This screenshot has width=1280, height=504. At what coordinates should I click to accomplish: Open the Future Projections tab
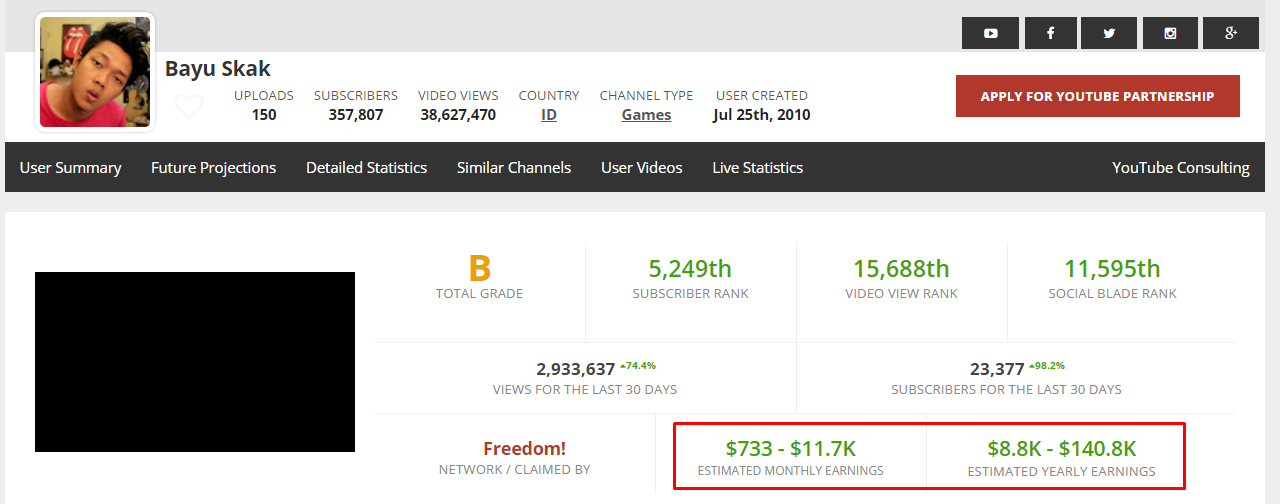click(x=213, y=167)
